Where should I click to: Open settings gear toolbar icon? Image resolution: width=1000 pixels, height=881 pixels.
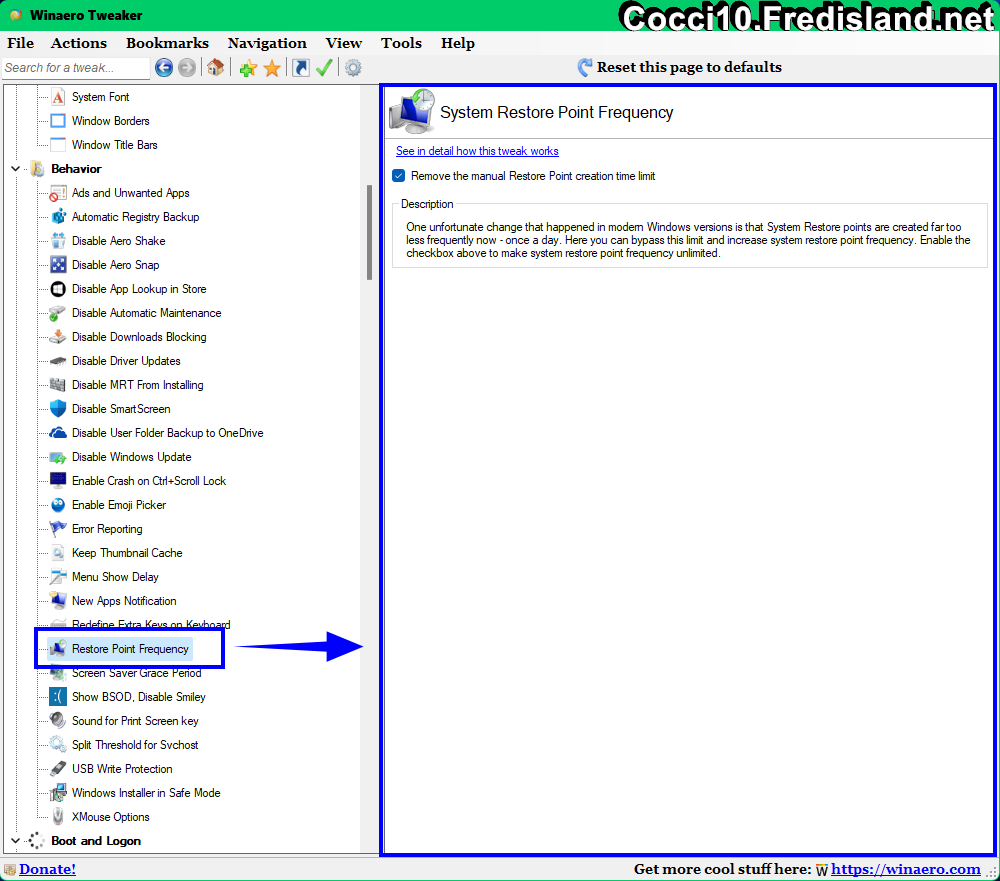point(353,68)
